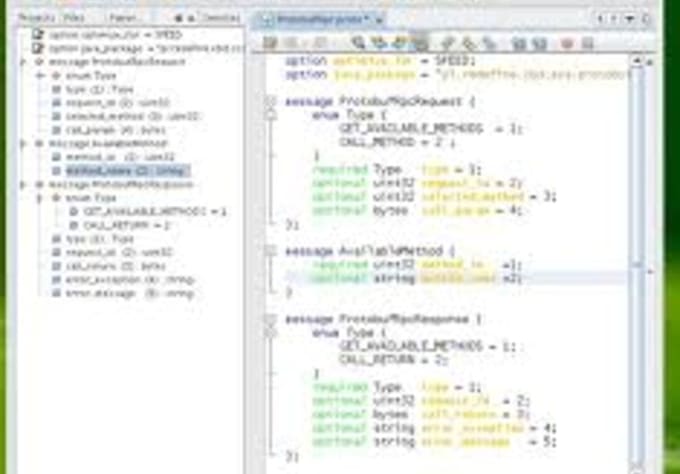This screenshot has width=680, height=474.
Task: Click 'required uint32 method_id =1;' code line
Action: coord(418,264)
